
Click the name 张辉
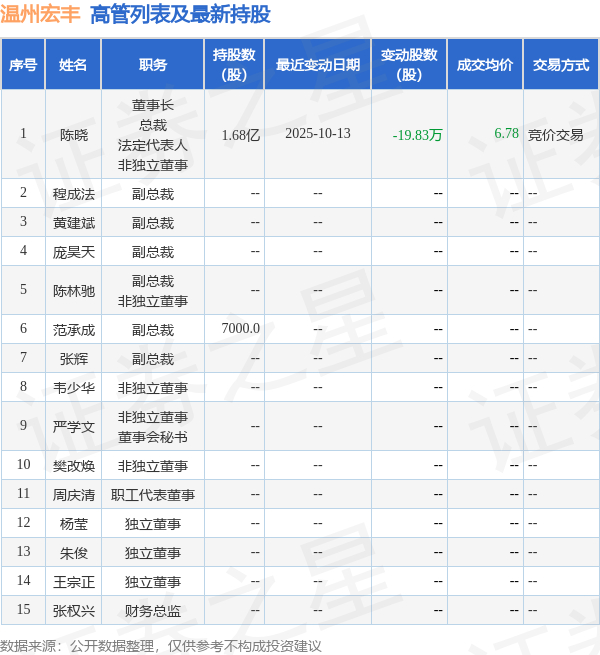tap(74, 359)
